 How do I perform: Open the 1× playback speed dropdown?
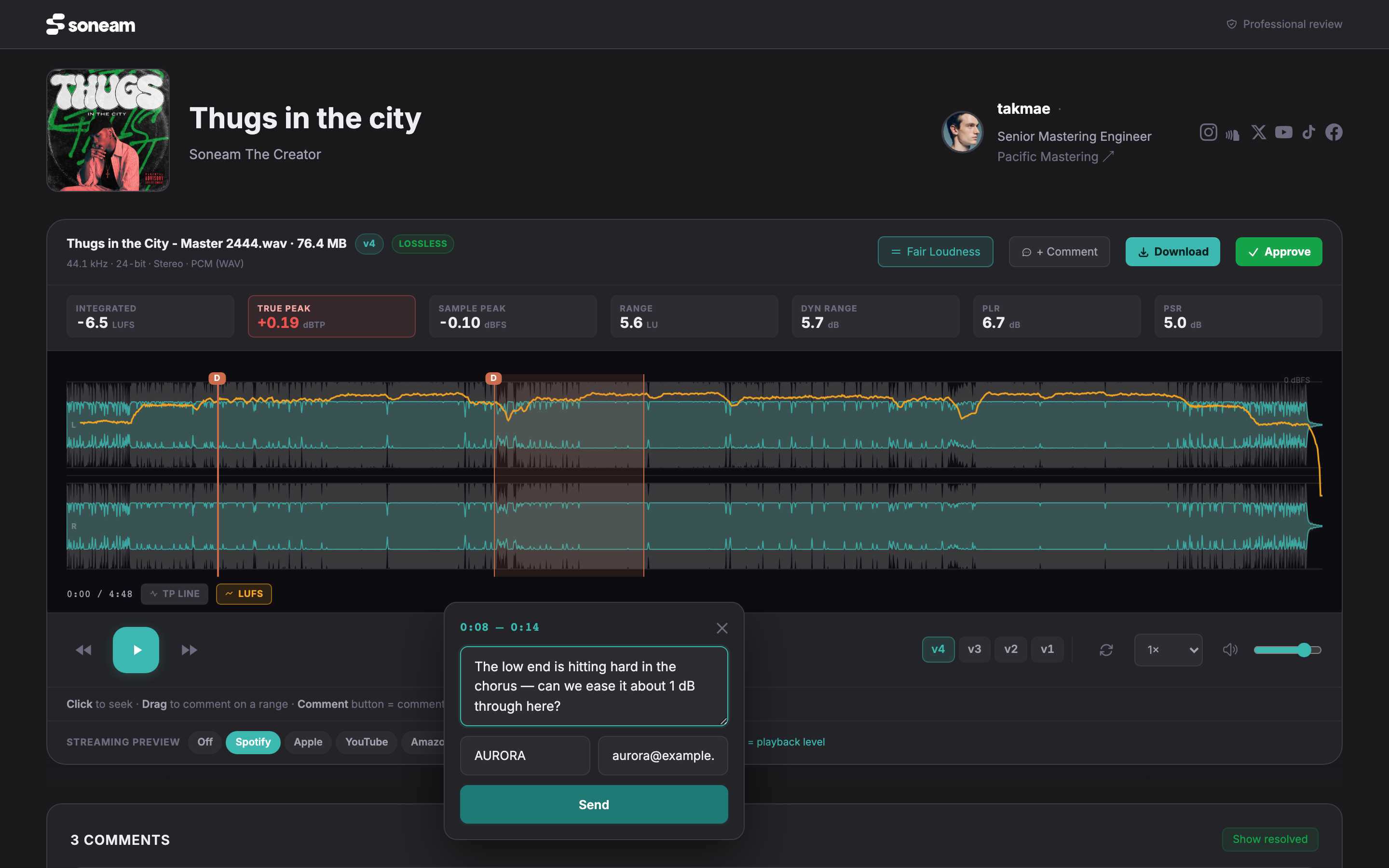coord(1168,650)
